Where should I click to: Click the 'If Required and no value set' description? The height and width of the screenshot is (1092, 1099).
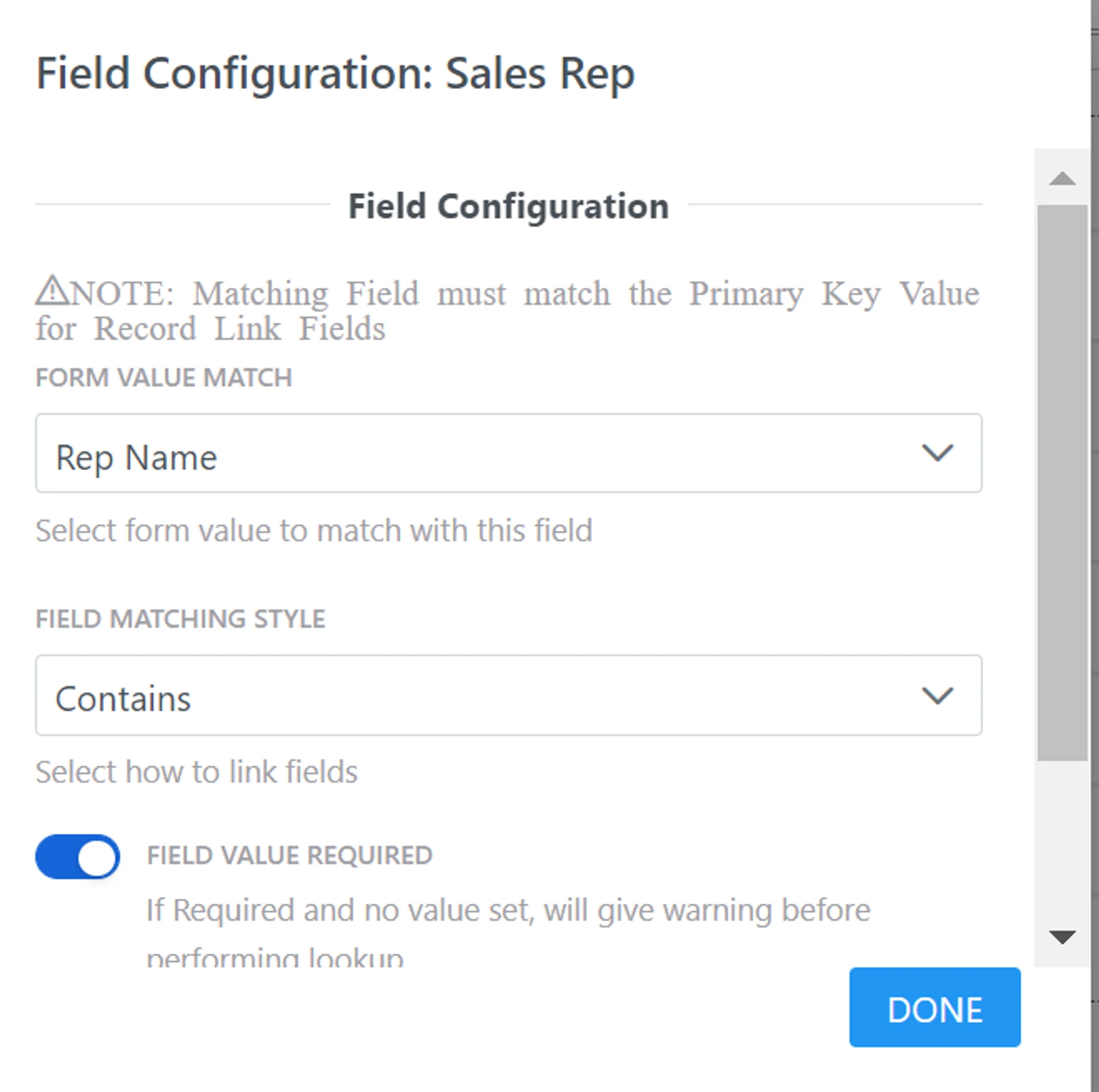tap(507, 910)
